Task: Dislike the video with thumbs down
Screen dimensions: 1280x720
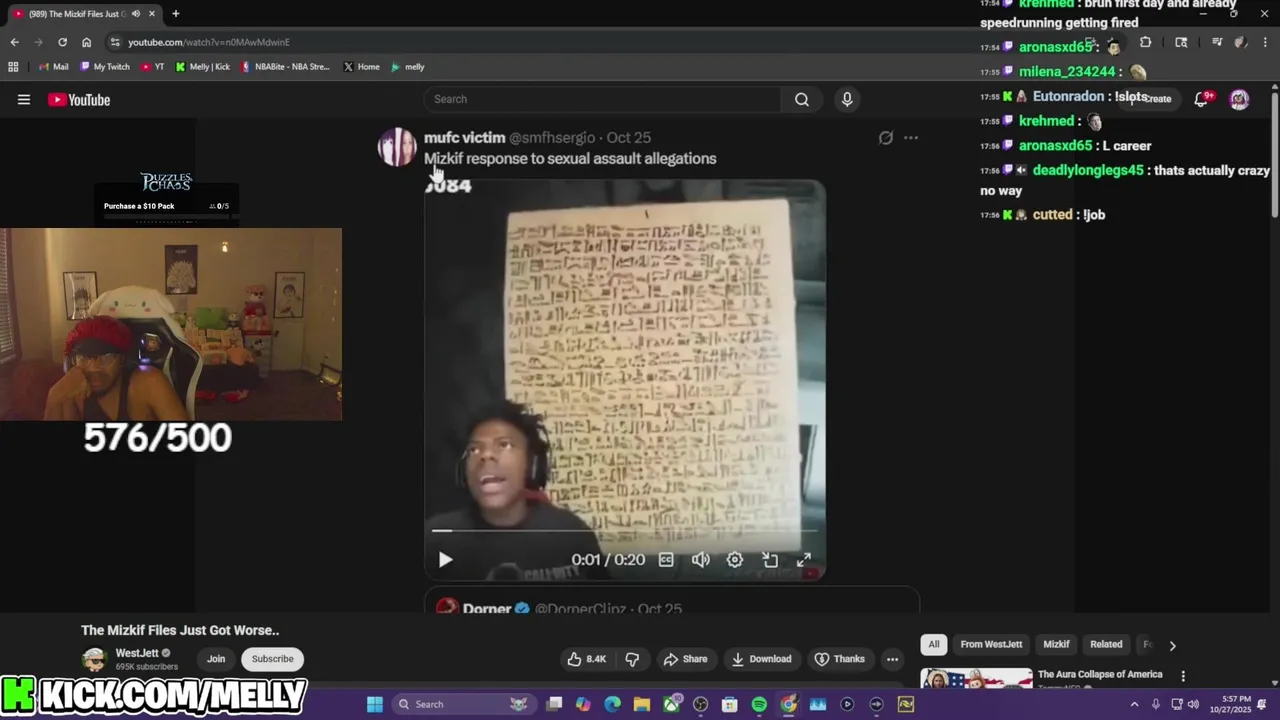Action: click(632, 659)
